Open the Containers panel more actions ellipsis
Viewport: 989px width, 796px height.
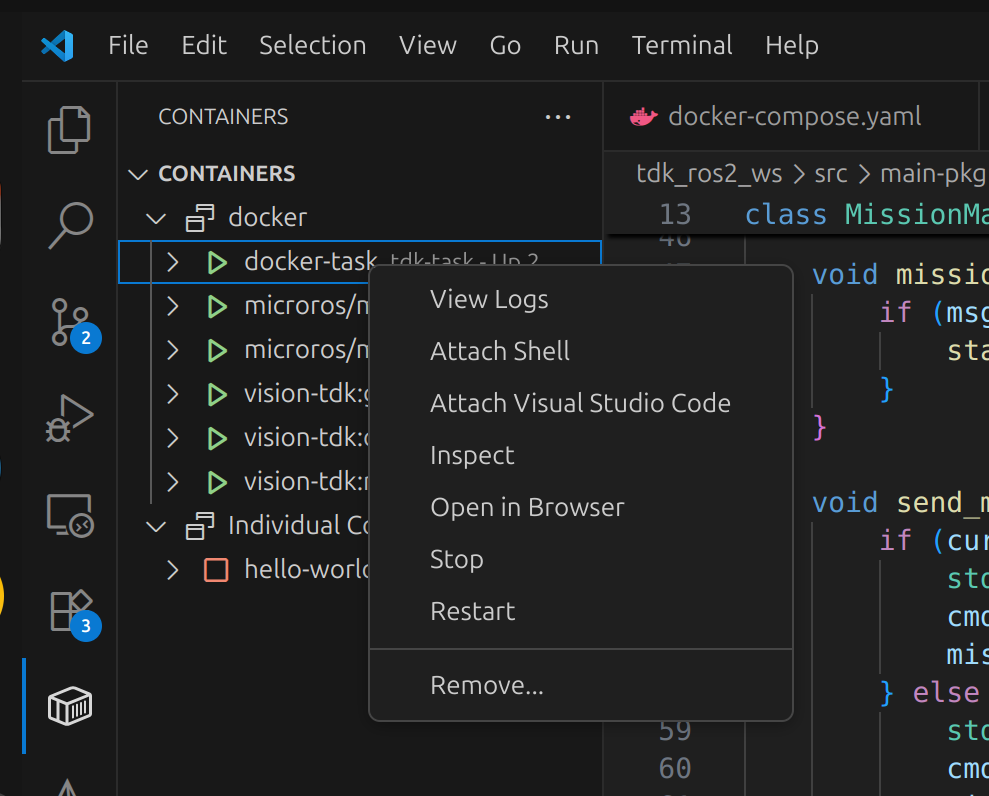tap(557, 117)
